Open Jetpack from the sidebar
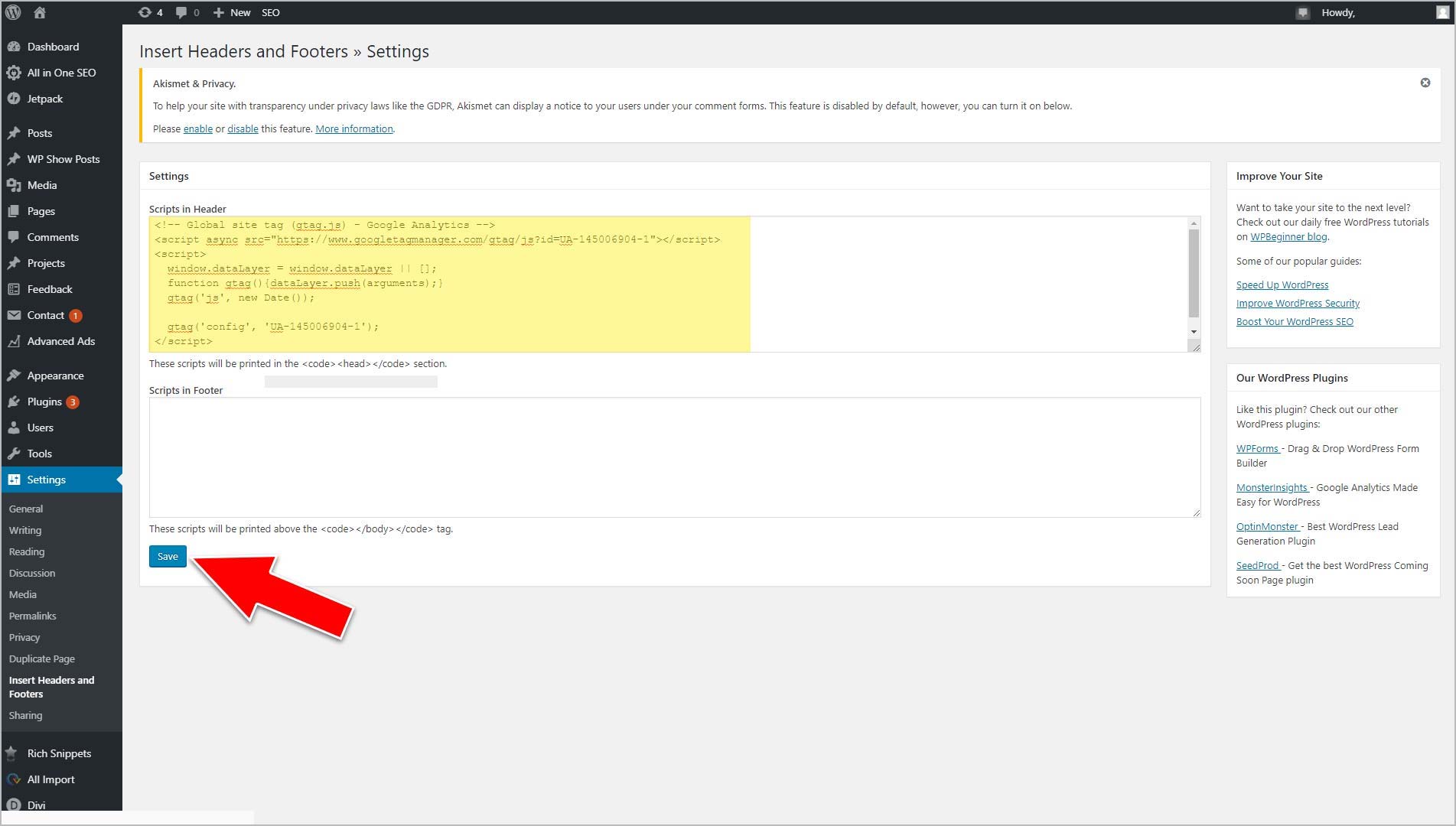The width and height of the screenshot is (1456, 826). [61, 99]
